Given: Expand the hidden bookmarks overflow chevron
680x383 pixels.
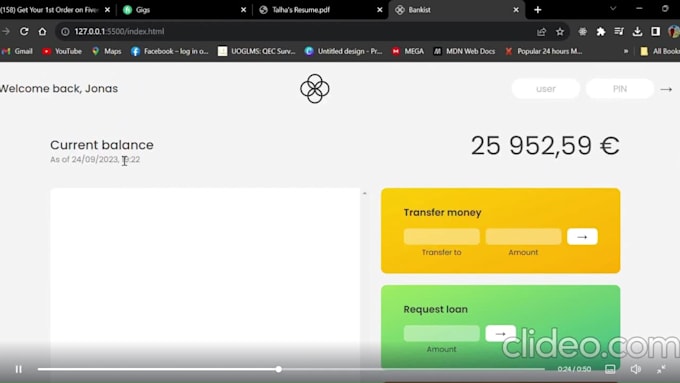Looking at the screenshot, I should click(x=625, y=51).
